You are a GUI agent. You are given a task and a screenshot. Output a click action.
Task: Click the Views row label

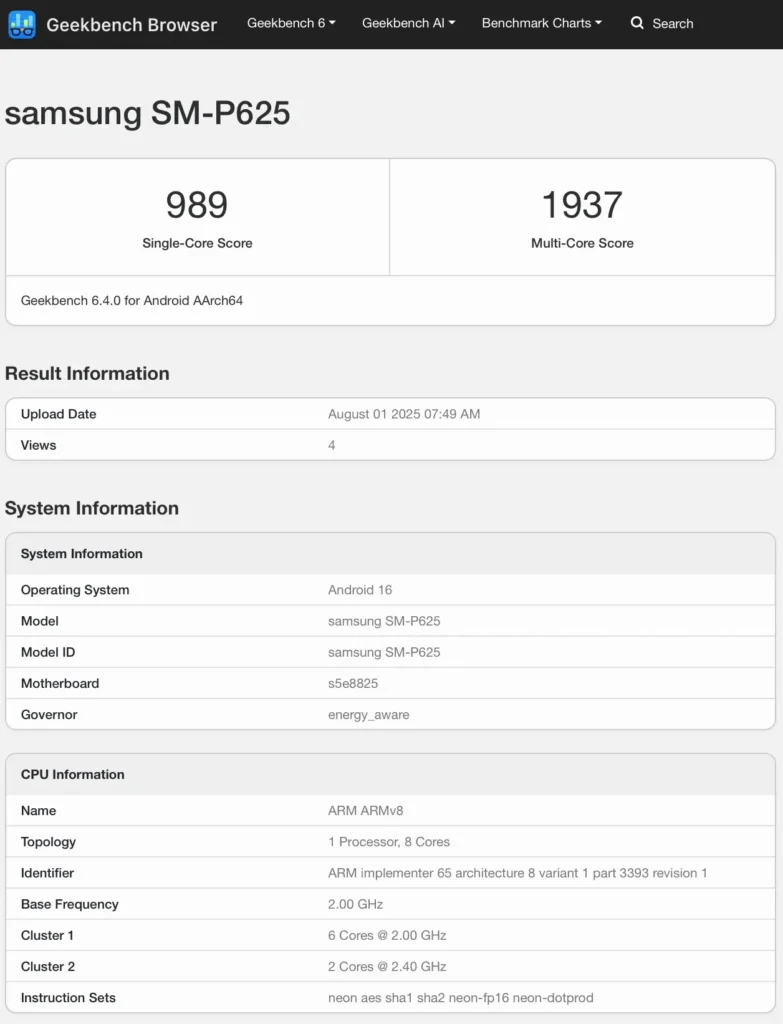(39, 445)
